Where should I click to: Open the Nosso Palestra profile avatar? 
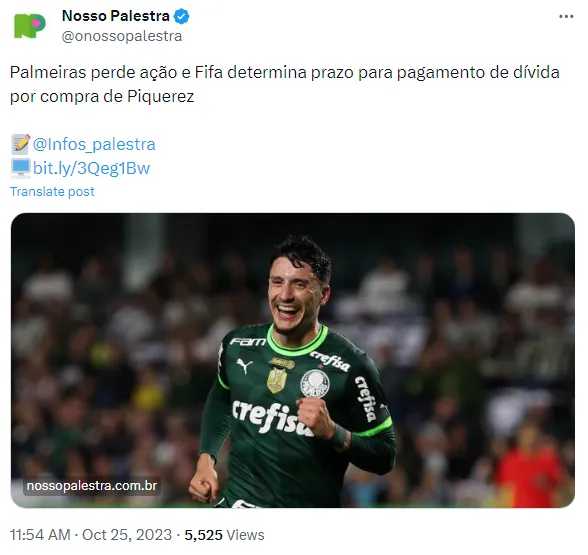[x=30, y=26]
